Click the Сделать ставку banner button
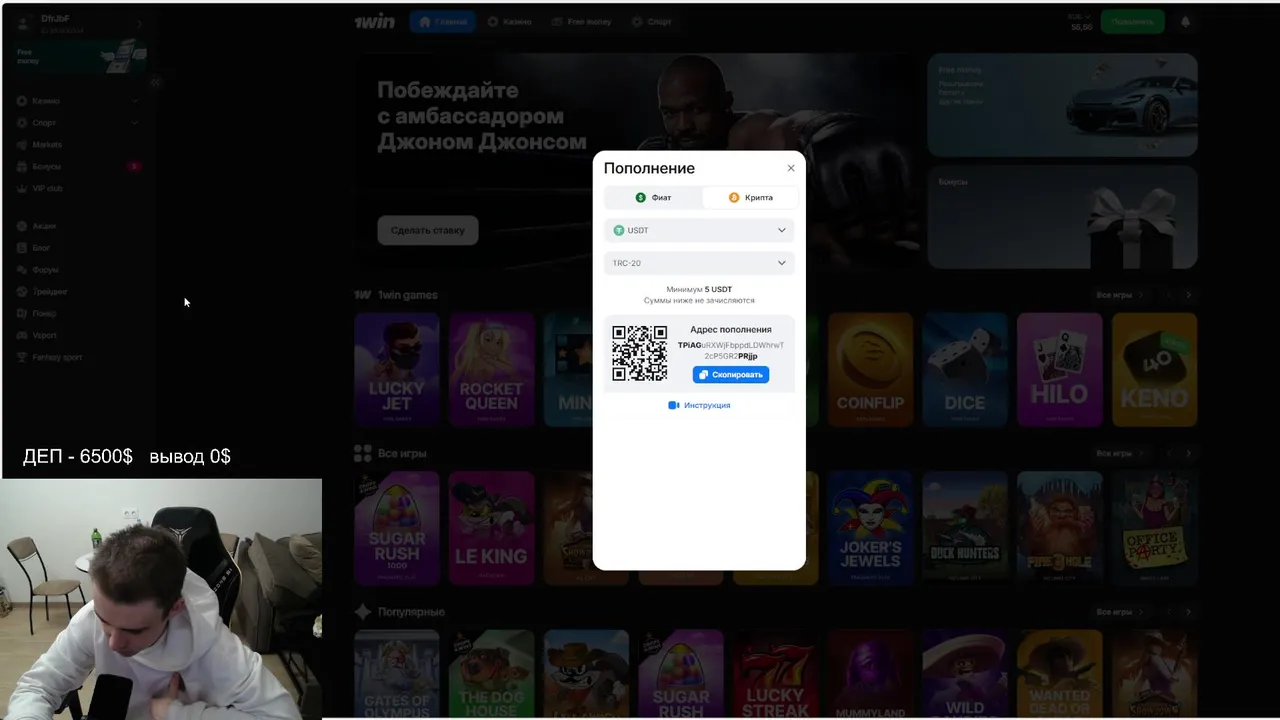Image resolution: width=1280 pixels, height=720 pixels. click(x=428, y=230)
